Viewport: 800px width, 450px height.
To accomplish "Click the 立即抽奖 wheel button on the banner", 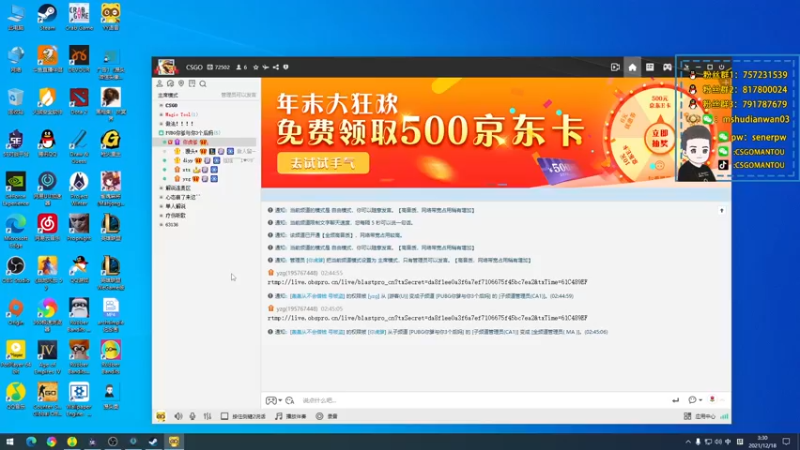I will [660, 138].
